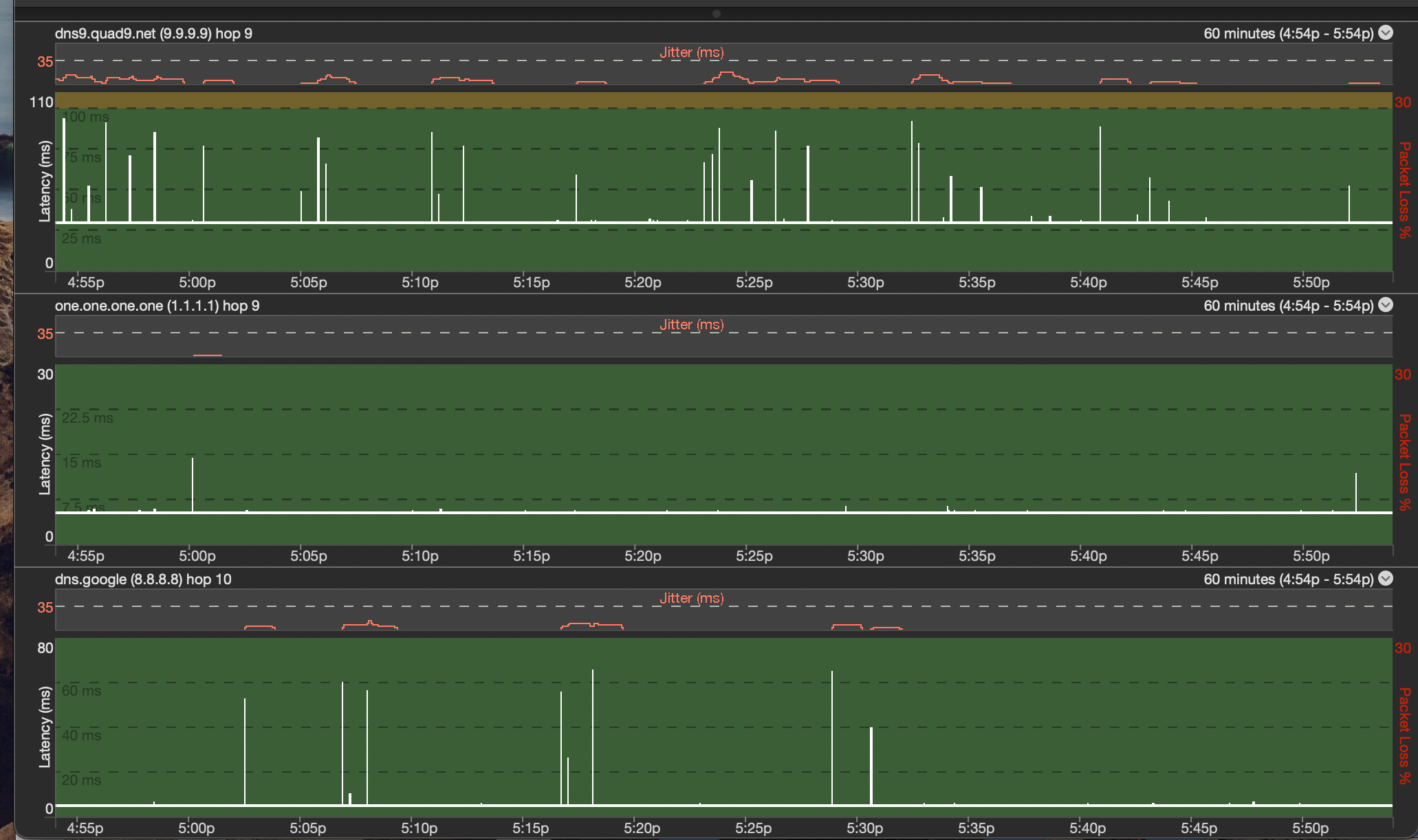The height and width of the screenshot is (840, 1418).
Task: Click the jitter scale 35 on one.one.one.one graph
Action: tap(45, 333)
